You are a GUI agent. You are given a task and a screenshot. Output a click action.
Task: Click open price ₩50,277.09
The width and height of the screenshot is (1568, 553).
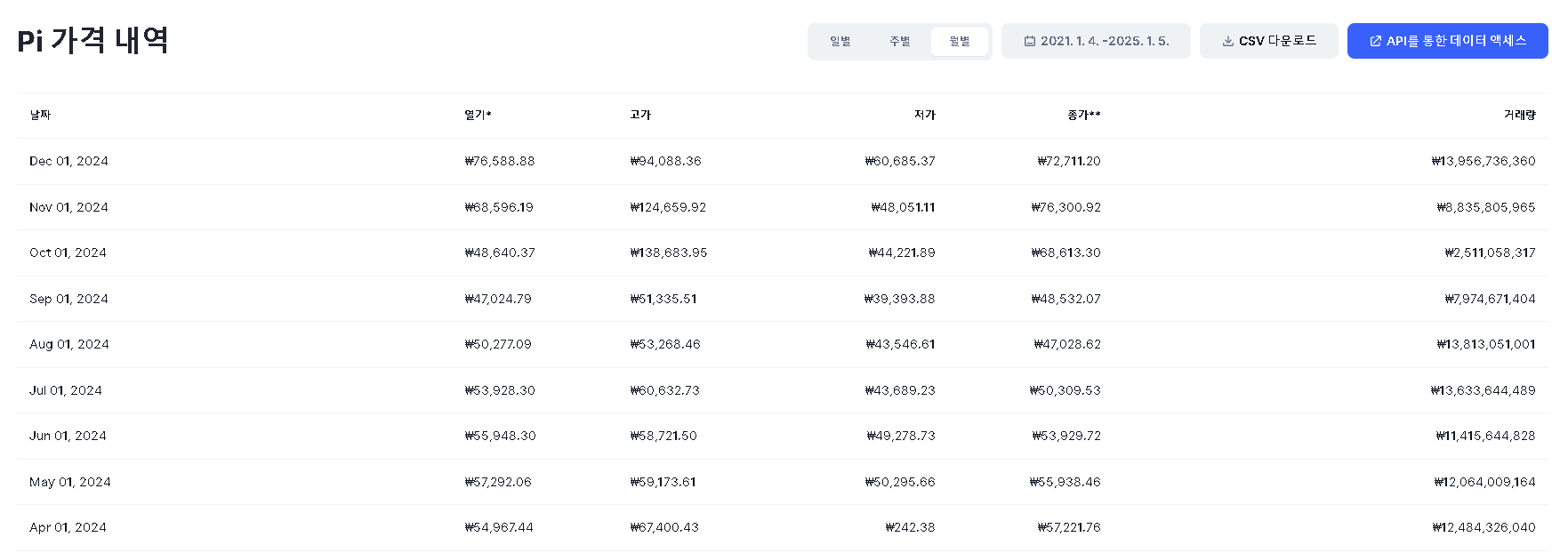498,344
